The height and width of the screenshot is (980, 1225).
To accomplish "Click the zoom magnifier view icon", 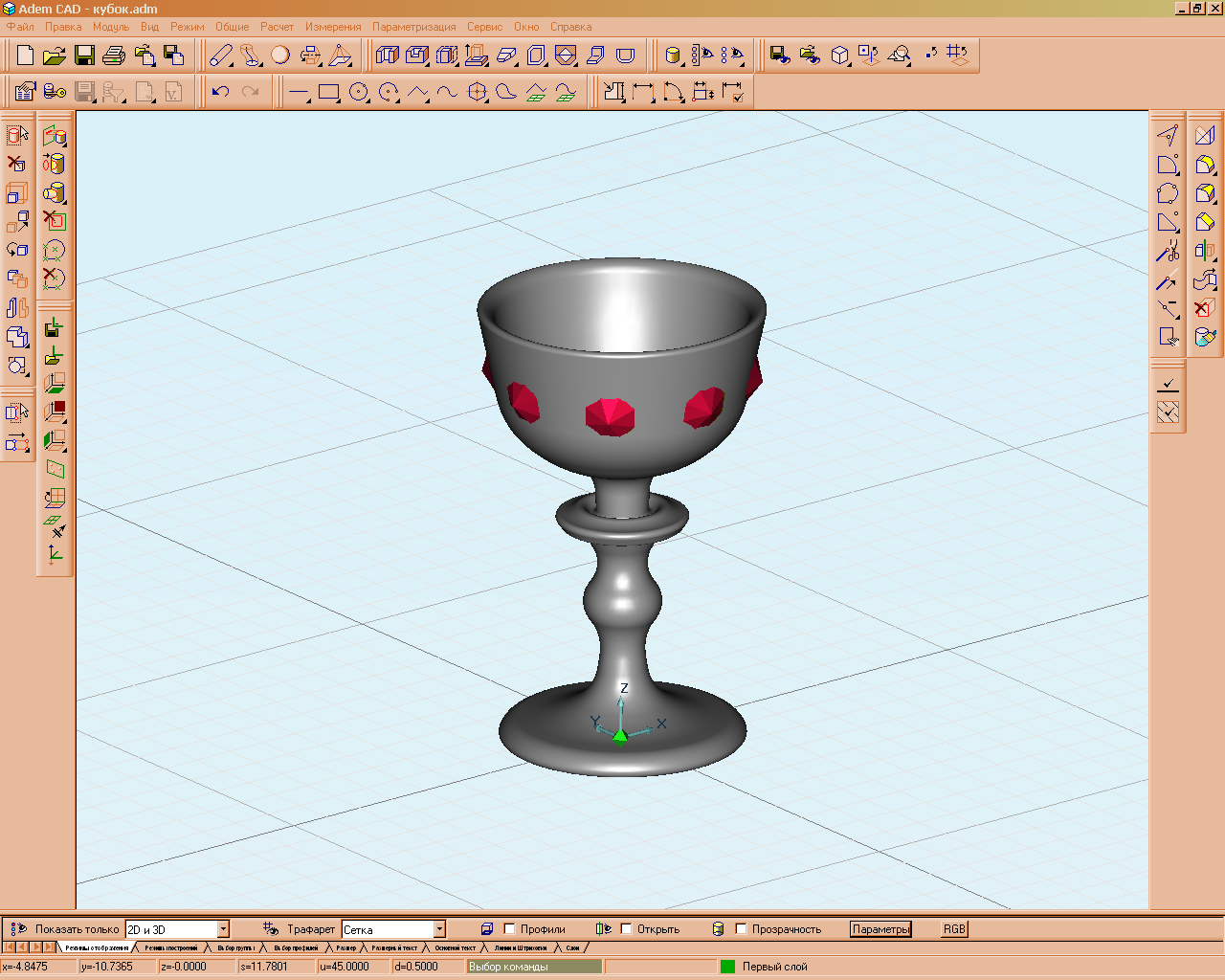I will point(899,56).
